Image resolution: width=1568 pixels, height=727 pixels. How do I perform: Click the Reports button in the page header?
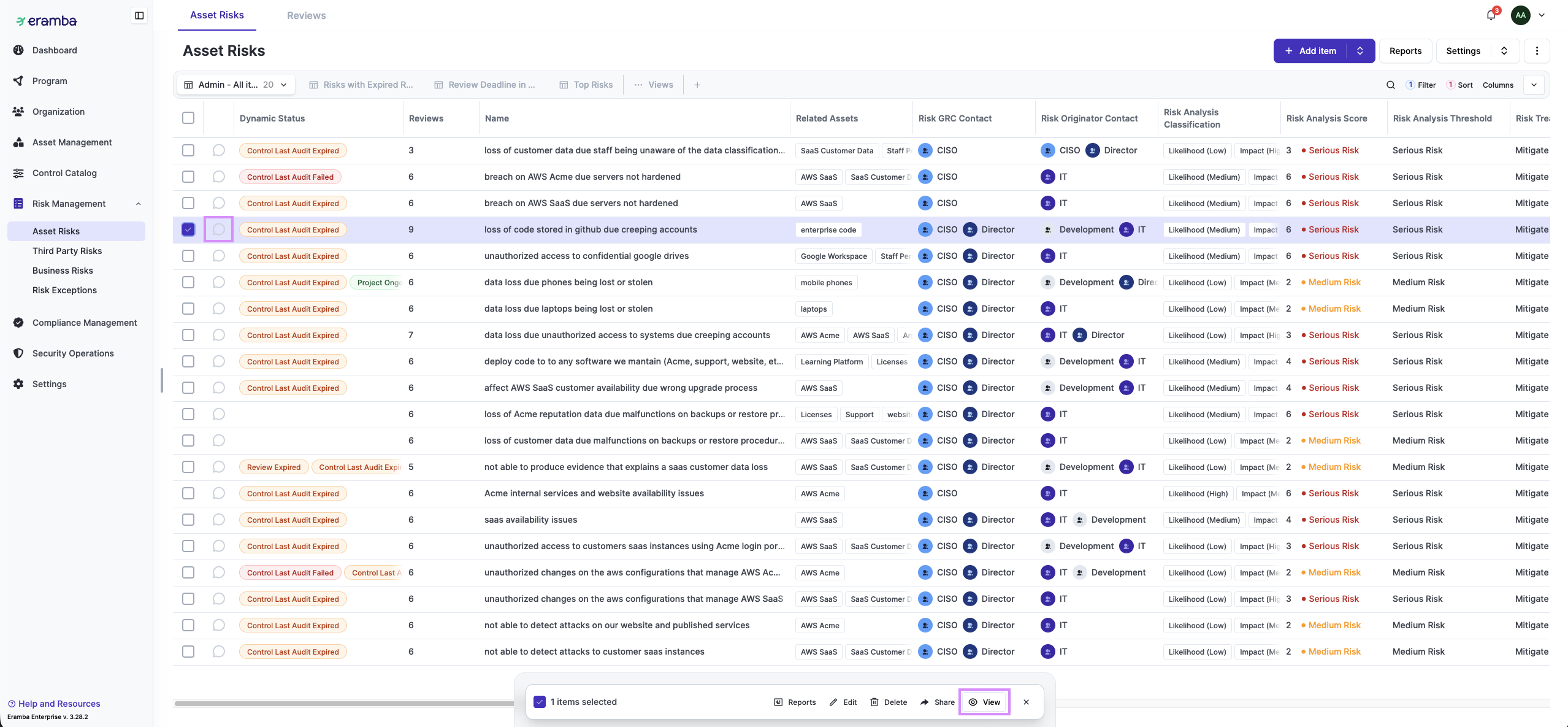coord(1405,51)
